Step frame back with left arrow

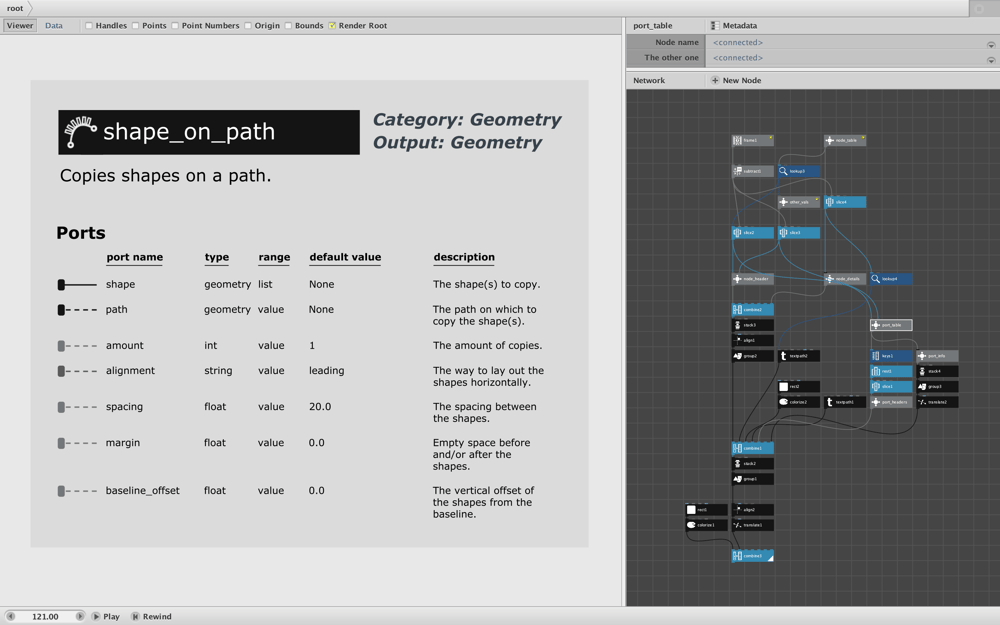click(x=10, y=616)
